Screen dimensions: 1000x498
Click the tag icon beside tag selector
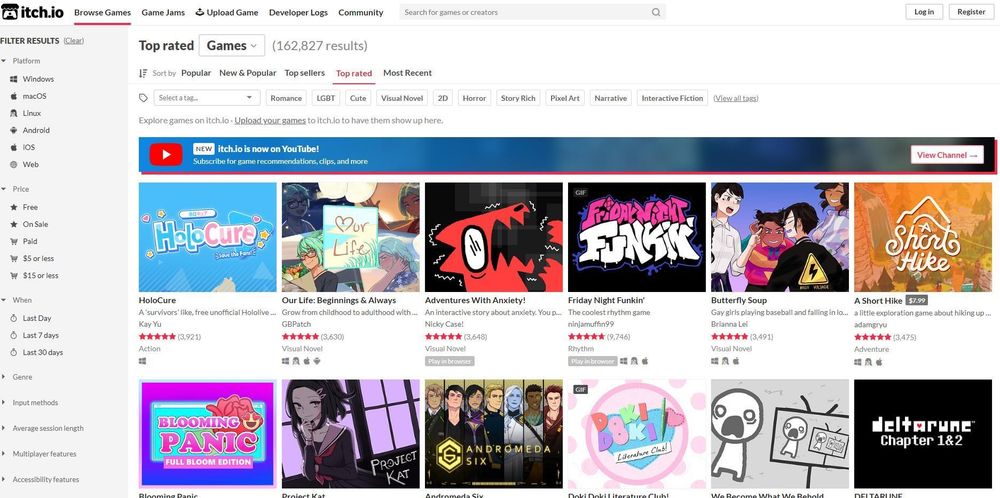[143, 98]
